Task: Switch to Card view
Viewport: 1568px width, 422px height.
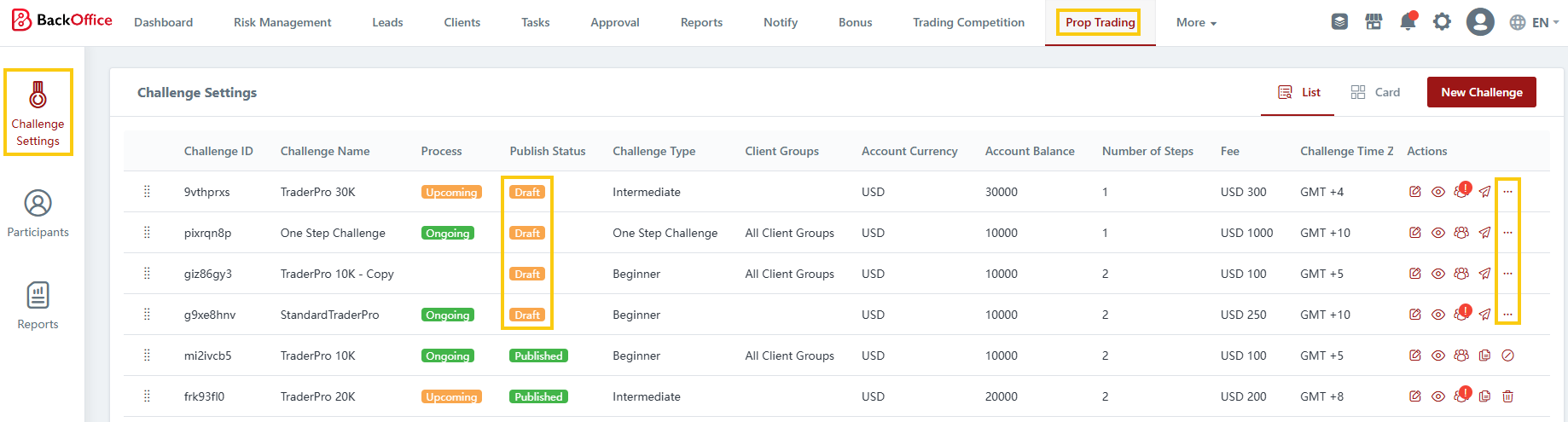Action: pyautogui.click(x=1375, y=92)
